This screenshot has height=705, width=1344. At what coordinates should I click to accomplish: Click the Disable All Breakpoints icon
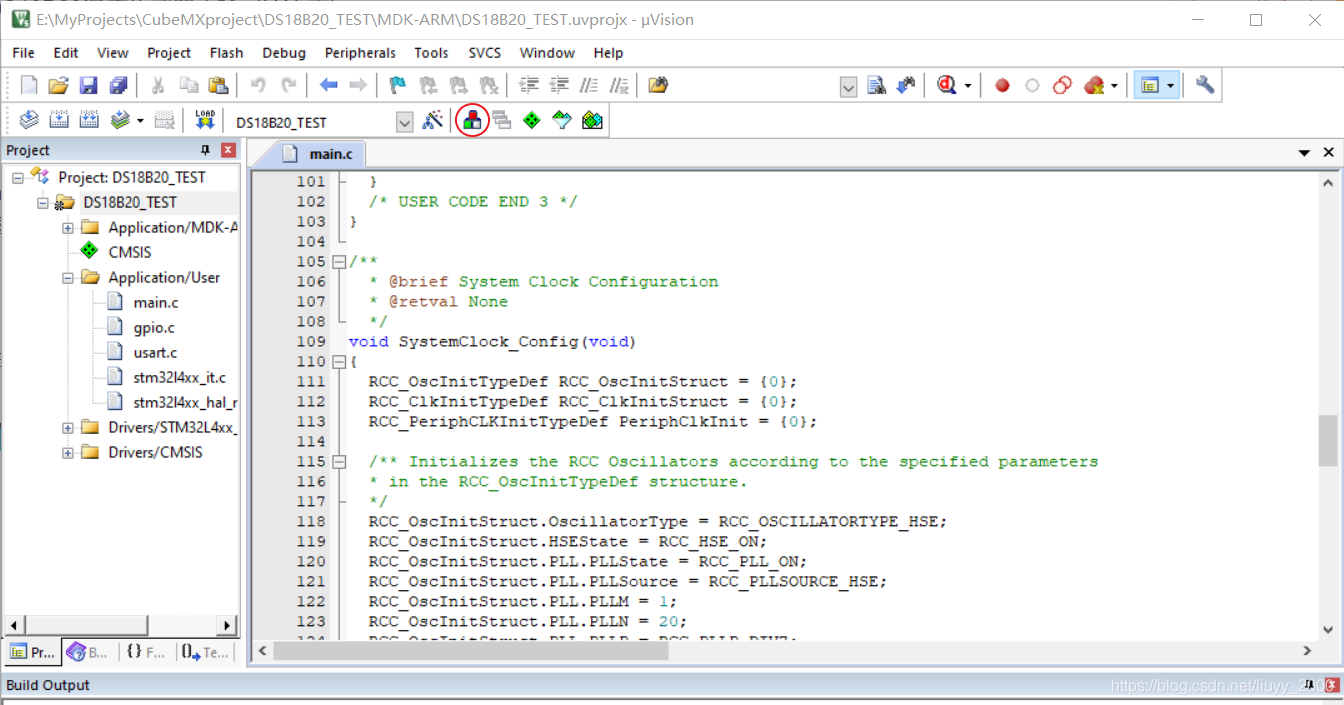(1062, 85)
